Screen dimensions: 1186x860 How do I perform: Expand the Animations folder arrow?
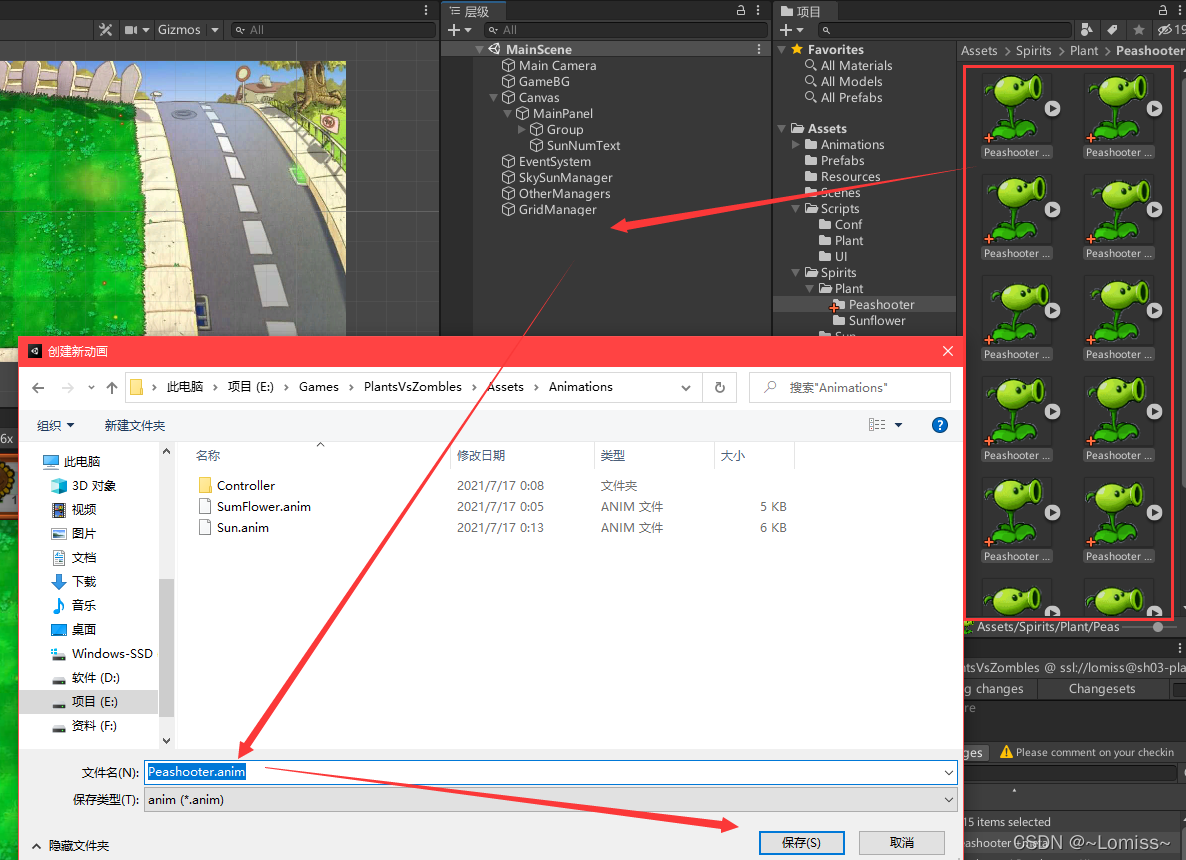(x=796, y=144)
